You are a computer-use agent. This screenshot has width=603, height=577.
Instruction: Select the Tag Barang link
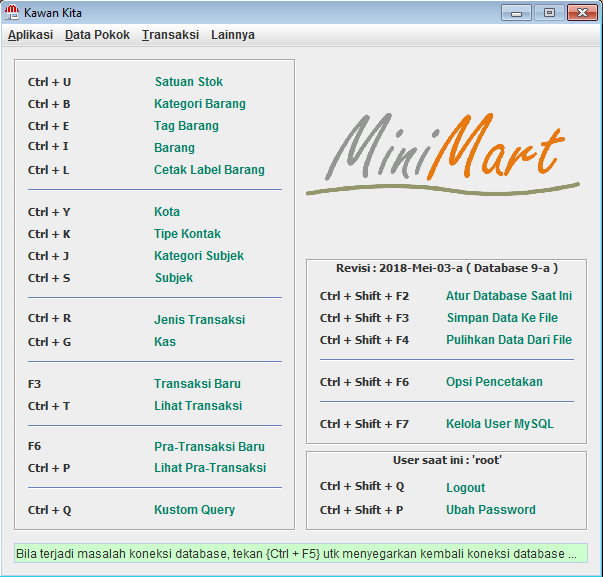(x=186, y=126)
